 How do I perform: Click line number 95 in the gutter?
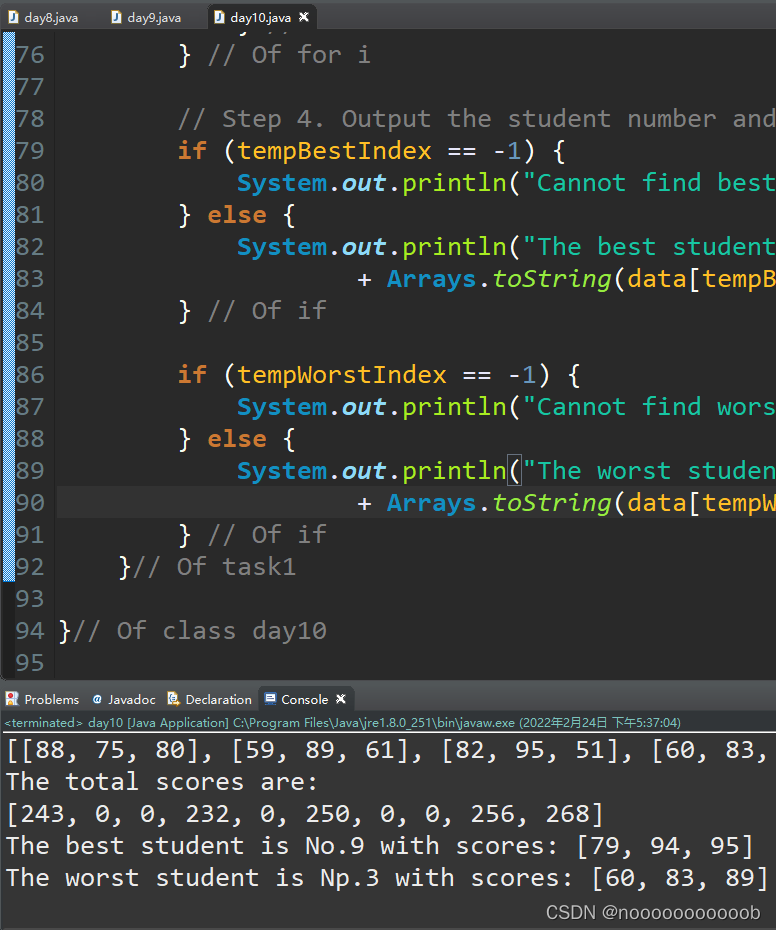(30, 663)
